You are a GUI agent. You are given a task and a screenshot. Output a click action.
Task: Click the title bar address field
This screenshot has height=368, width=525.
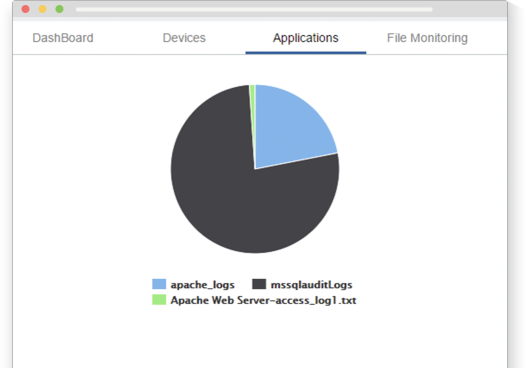click(x=254, y=9)
